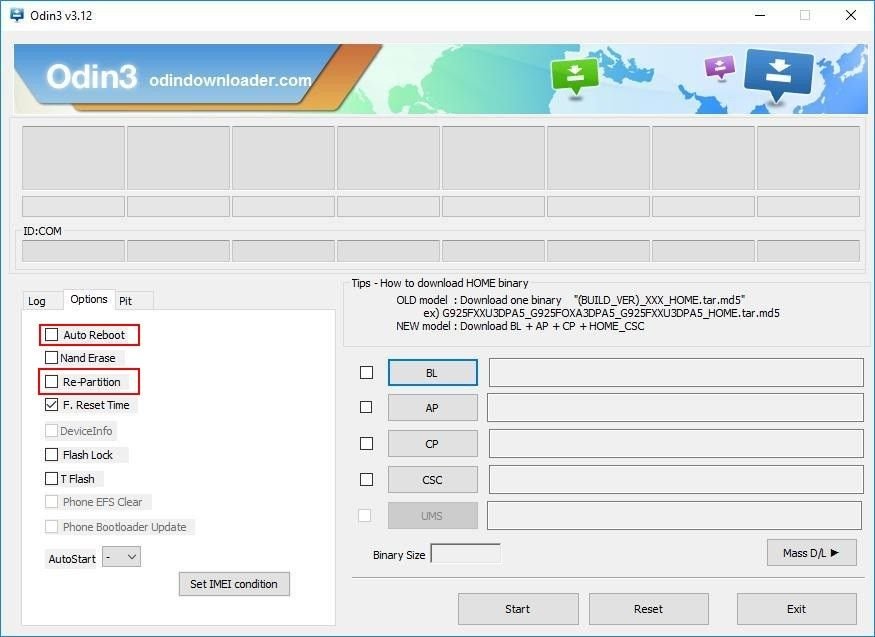Click the AP file button
The height and width of the screenshot is (637, 875).
pos(432,408)
